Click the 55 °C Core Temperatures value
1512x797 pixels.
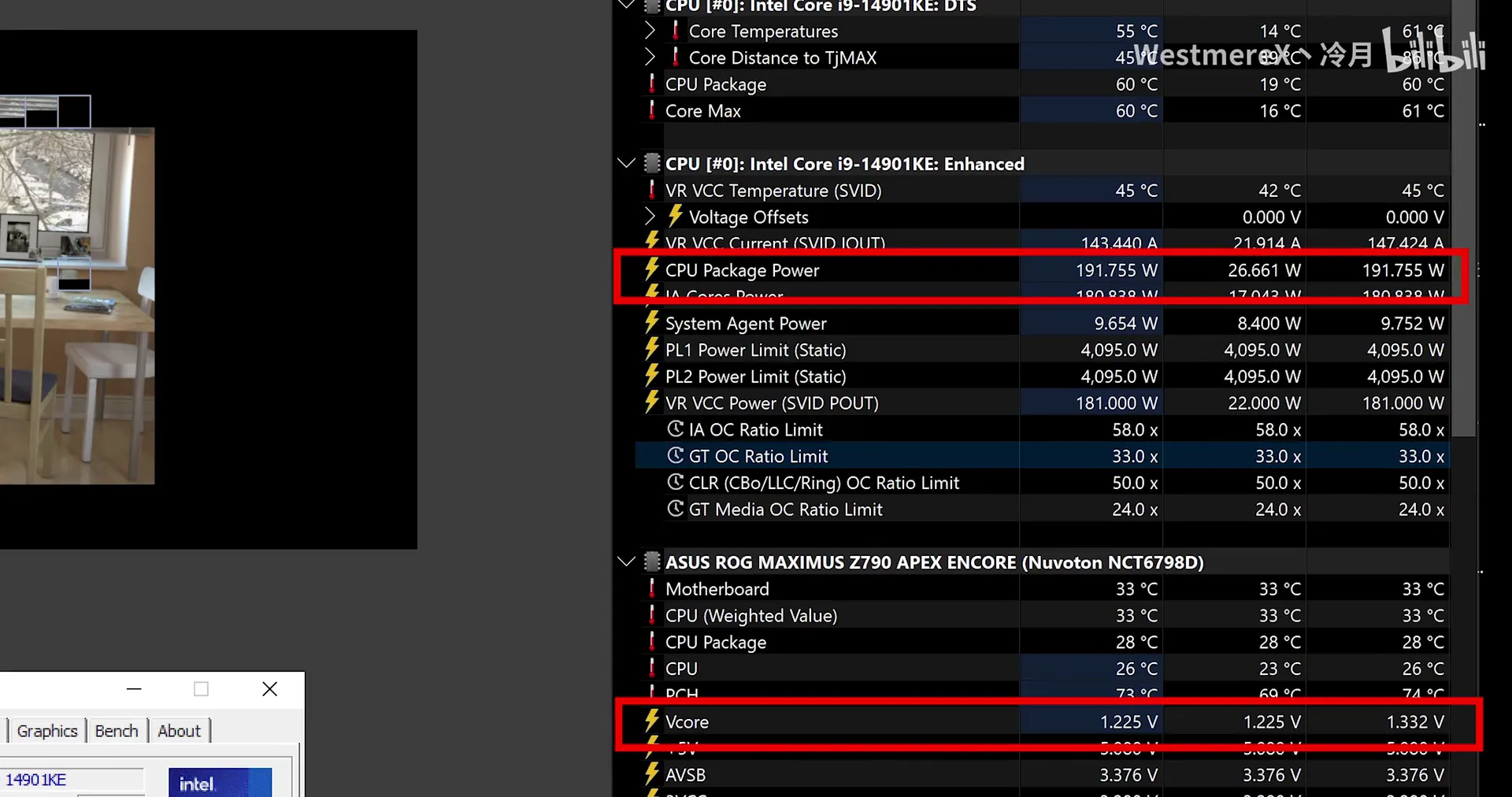click(x=1137, y=32)
